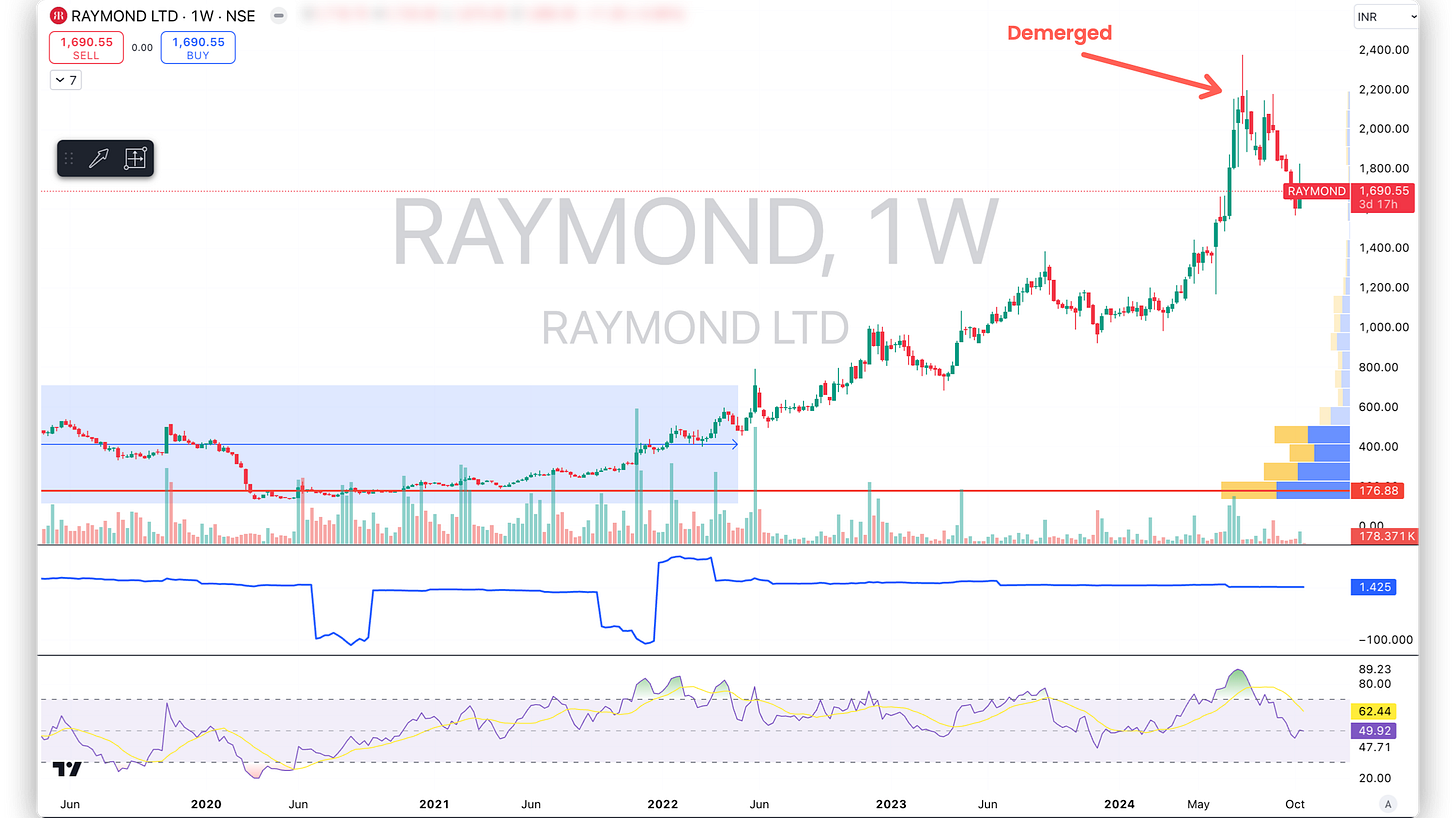Click the 80.00 RSI scale label
This screenshot has height=818, width=1456.
[1376, 684]
